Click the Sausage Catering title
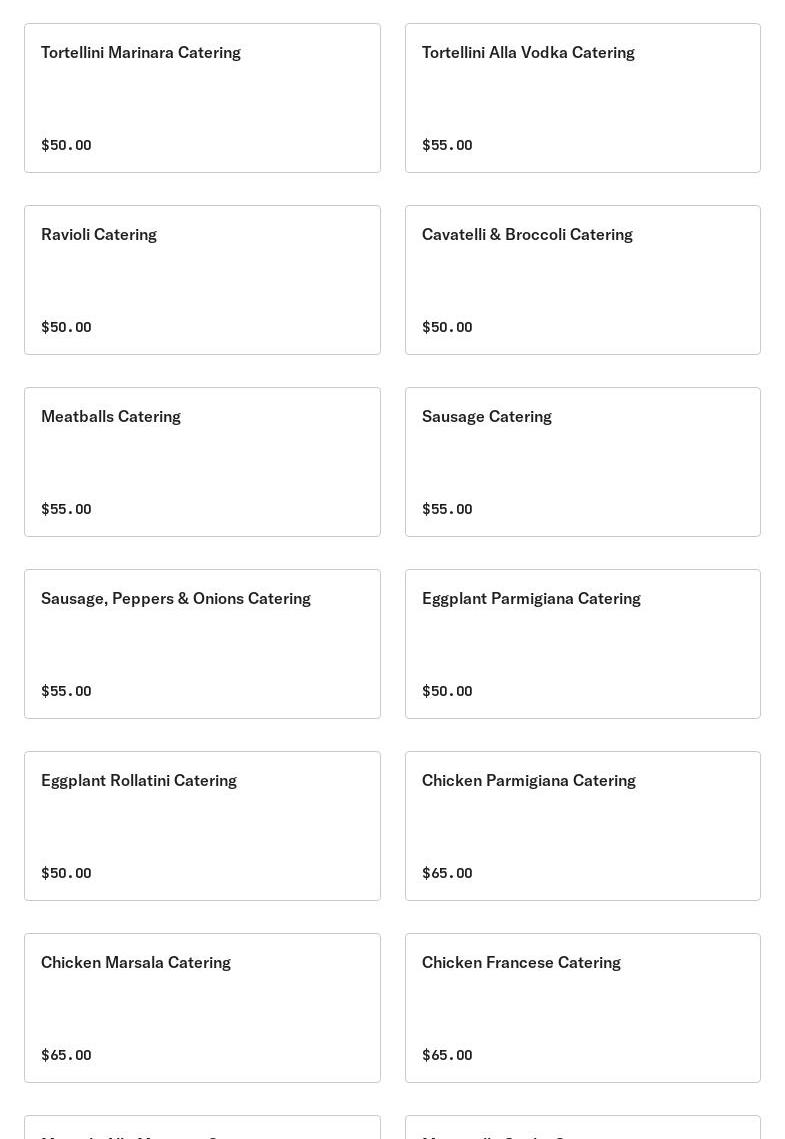 [x=486, y=416]
